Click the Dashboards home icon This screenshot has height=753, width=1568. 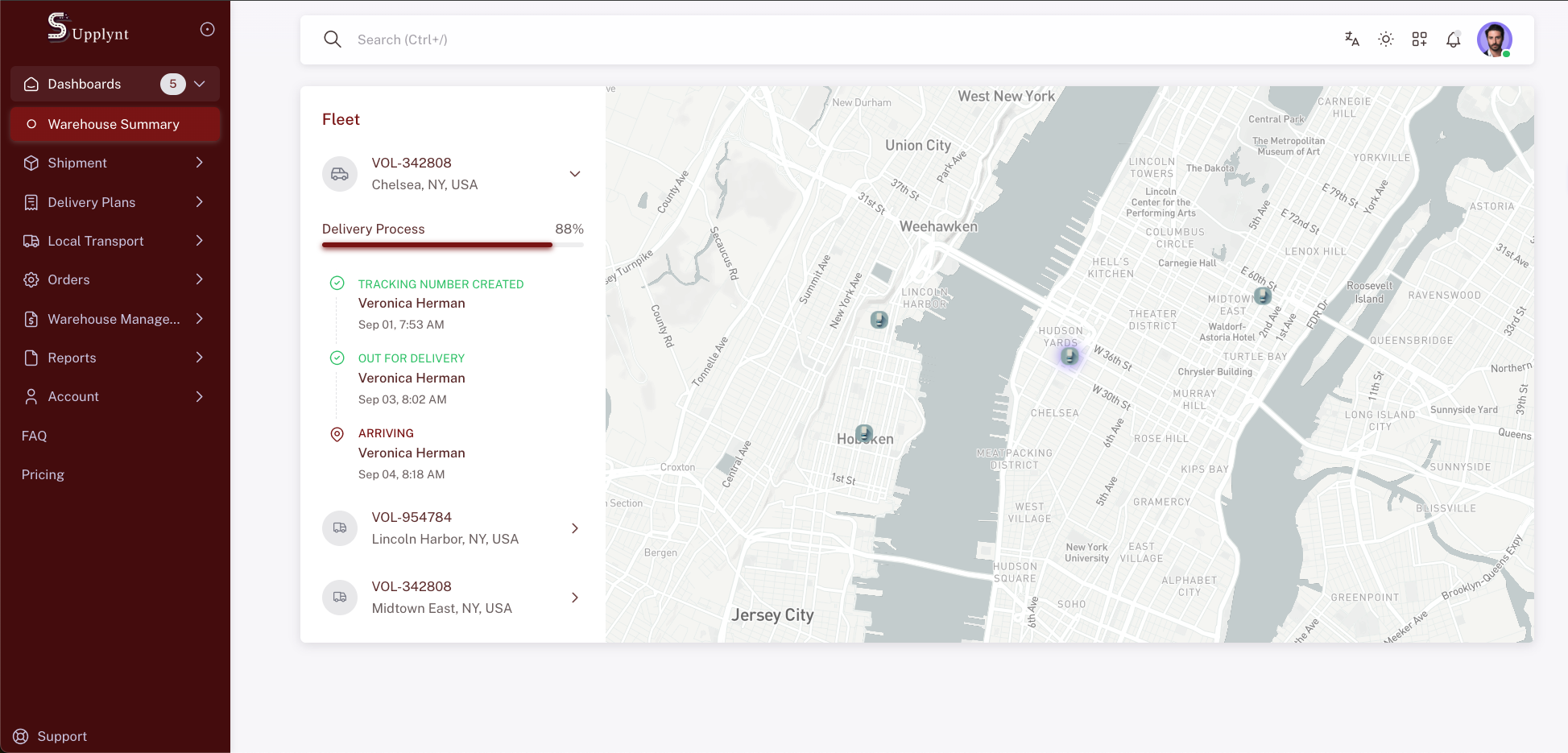click(x=31, y=84)
